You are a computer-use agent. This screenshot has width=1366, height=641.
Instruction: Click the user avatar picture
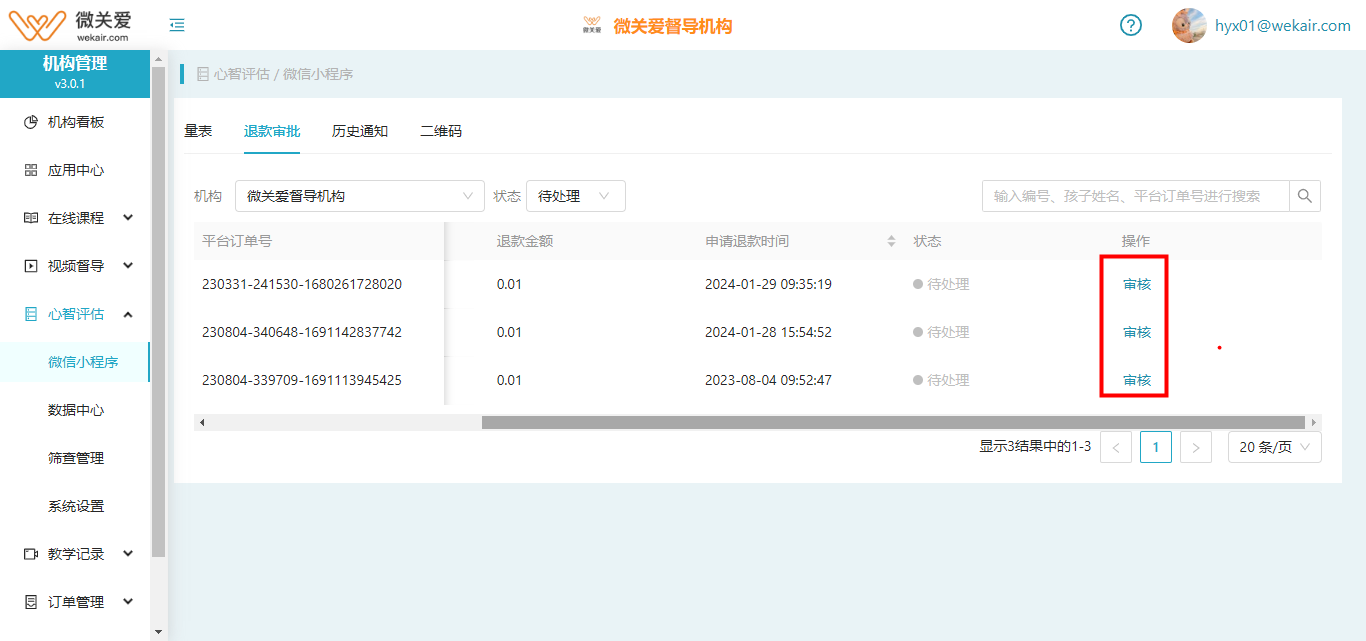tap(1188, 25)
